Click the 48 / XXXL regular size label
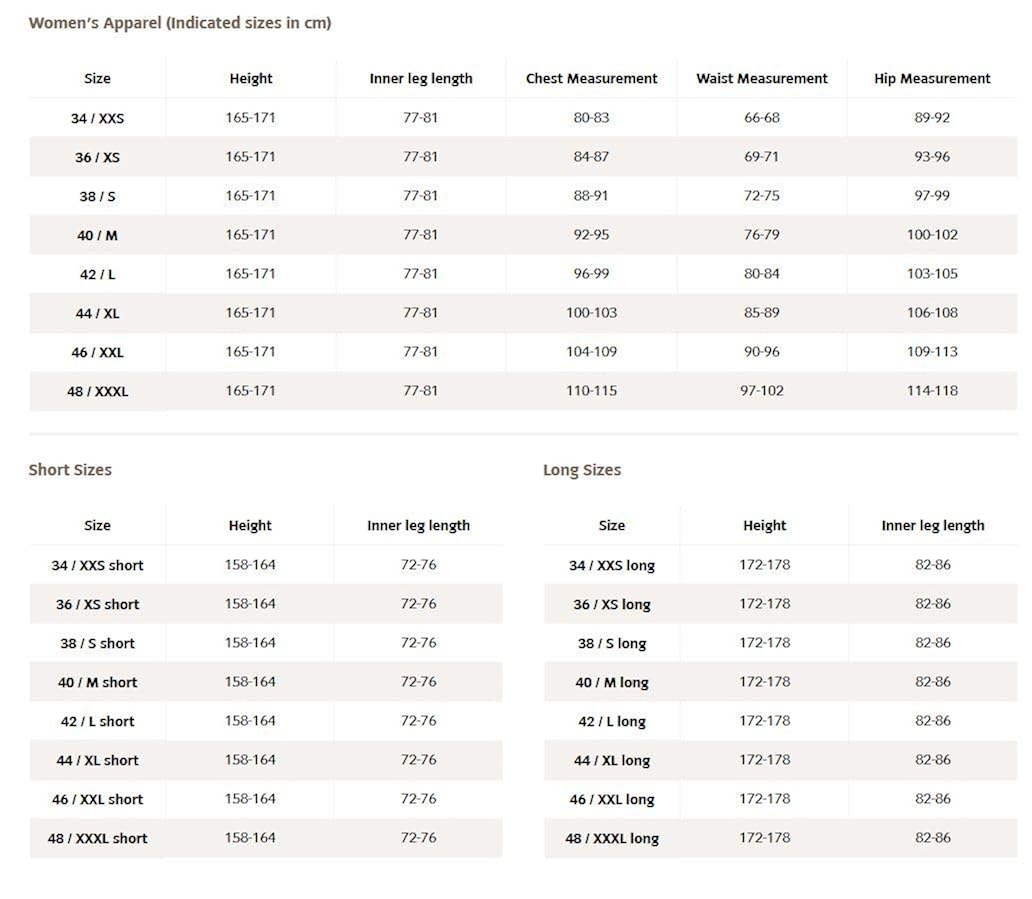1032x899 pixels. click(x=98, y=392)
